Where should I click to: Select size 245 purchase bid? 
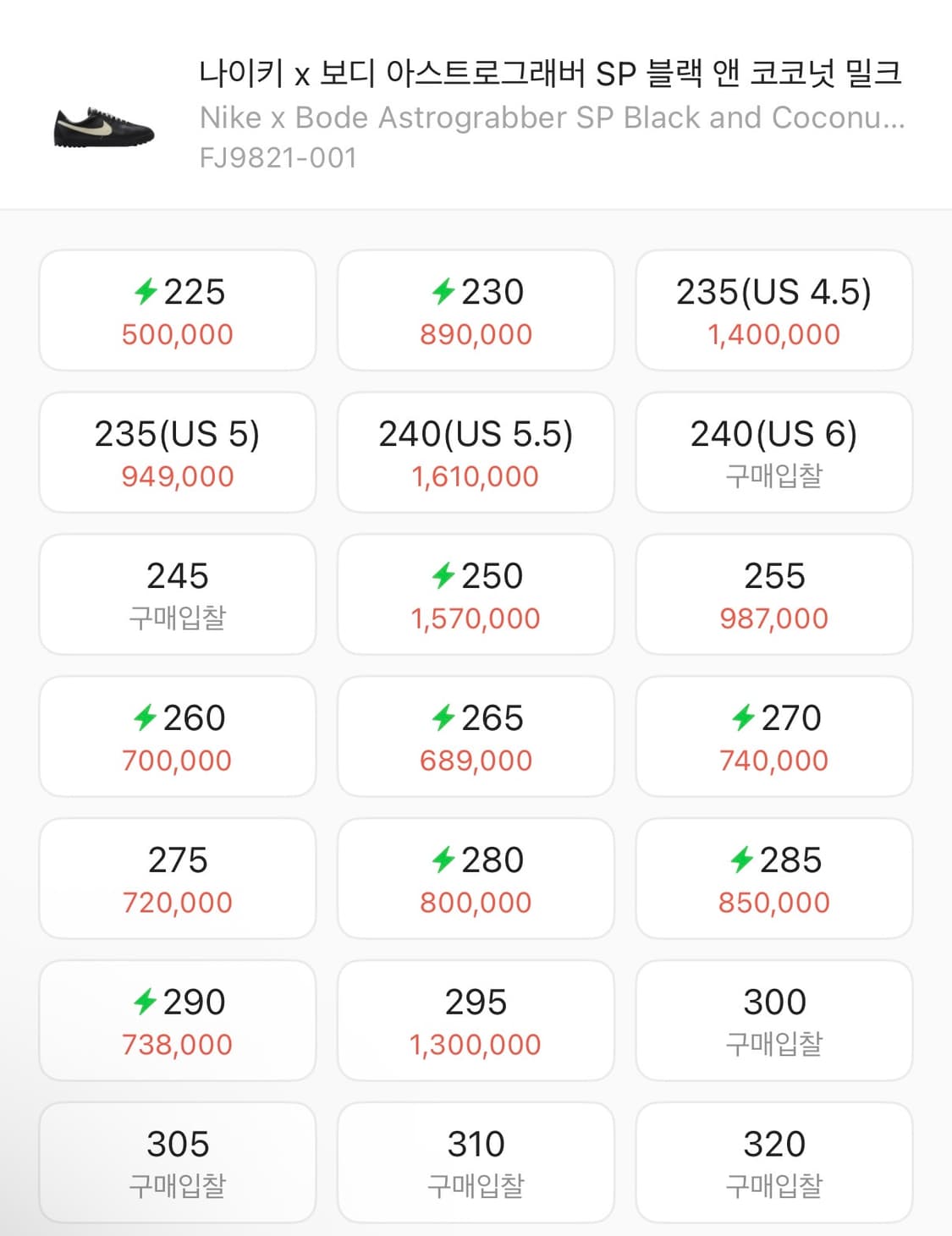click(x=178, y=595)
